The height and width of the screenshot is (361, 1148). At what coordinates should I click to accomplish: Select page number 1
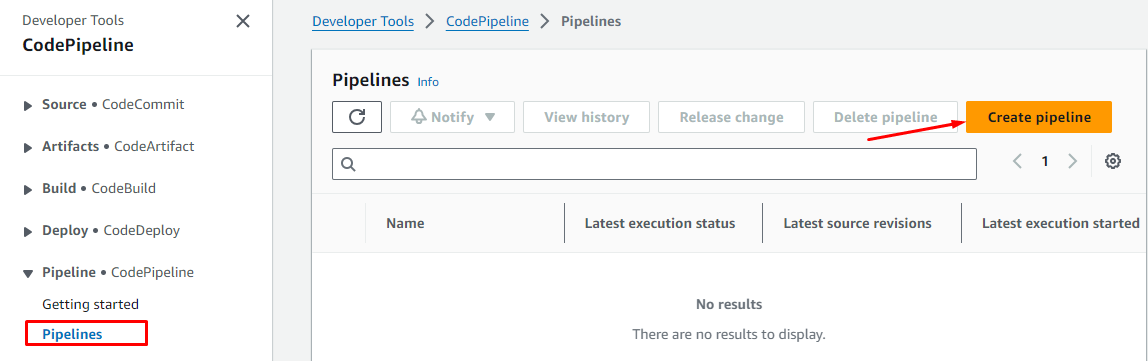[1046, 161]
